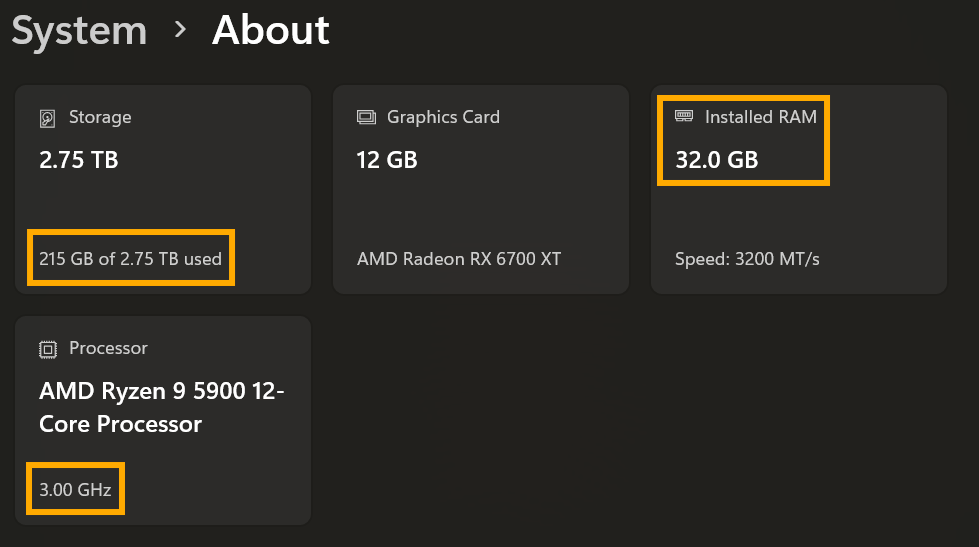The image size is (979, 547).
Task: Click the Processor chip icon
Action: pyautogui.click(x=47, y=349)
